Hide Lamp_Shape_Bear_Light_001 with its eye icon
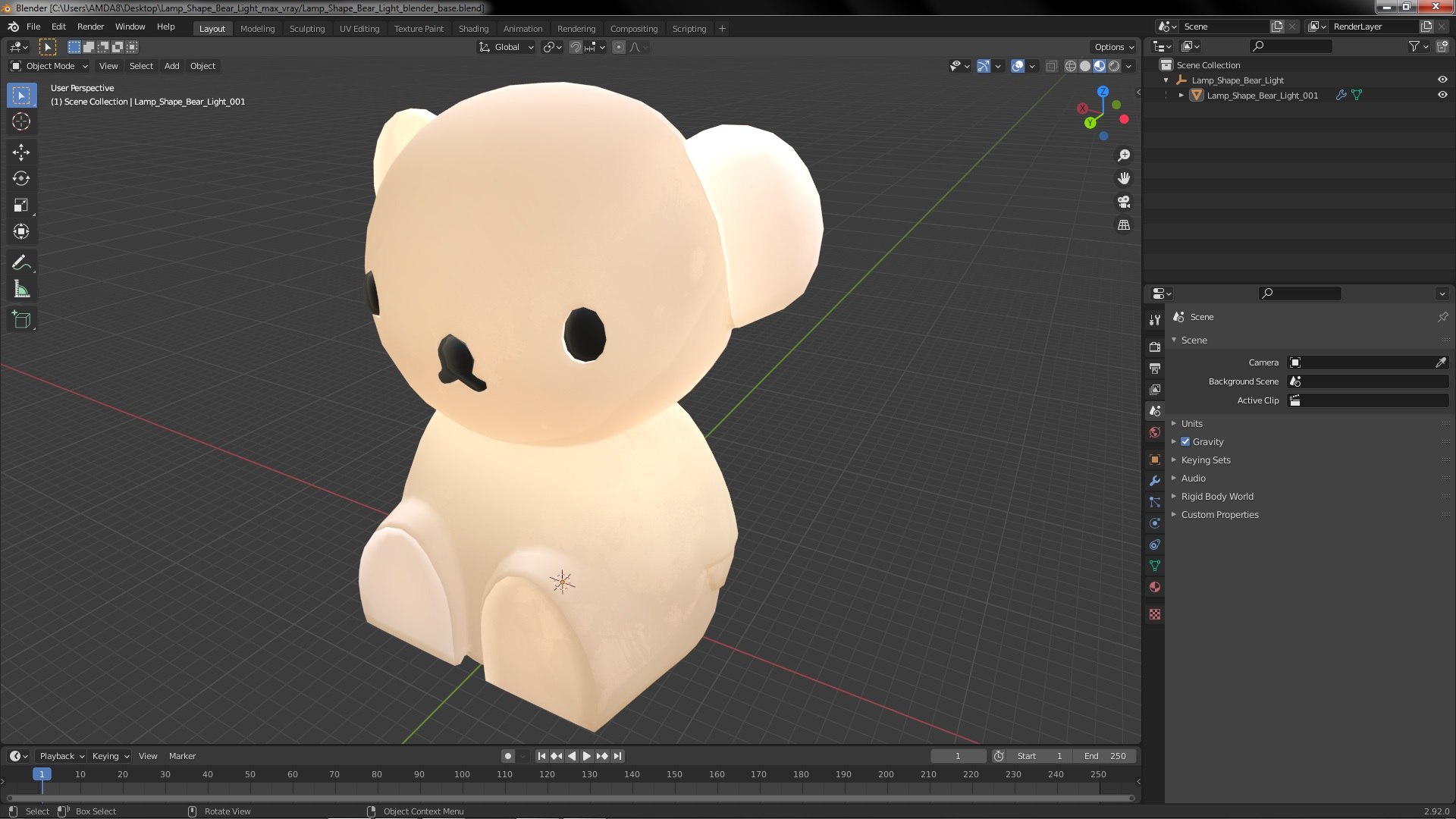 point(1442,96)
